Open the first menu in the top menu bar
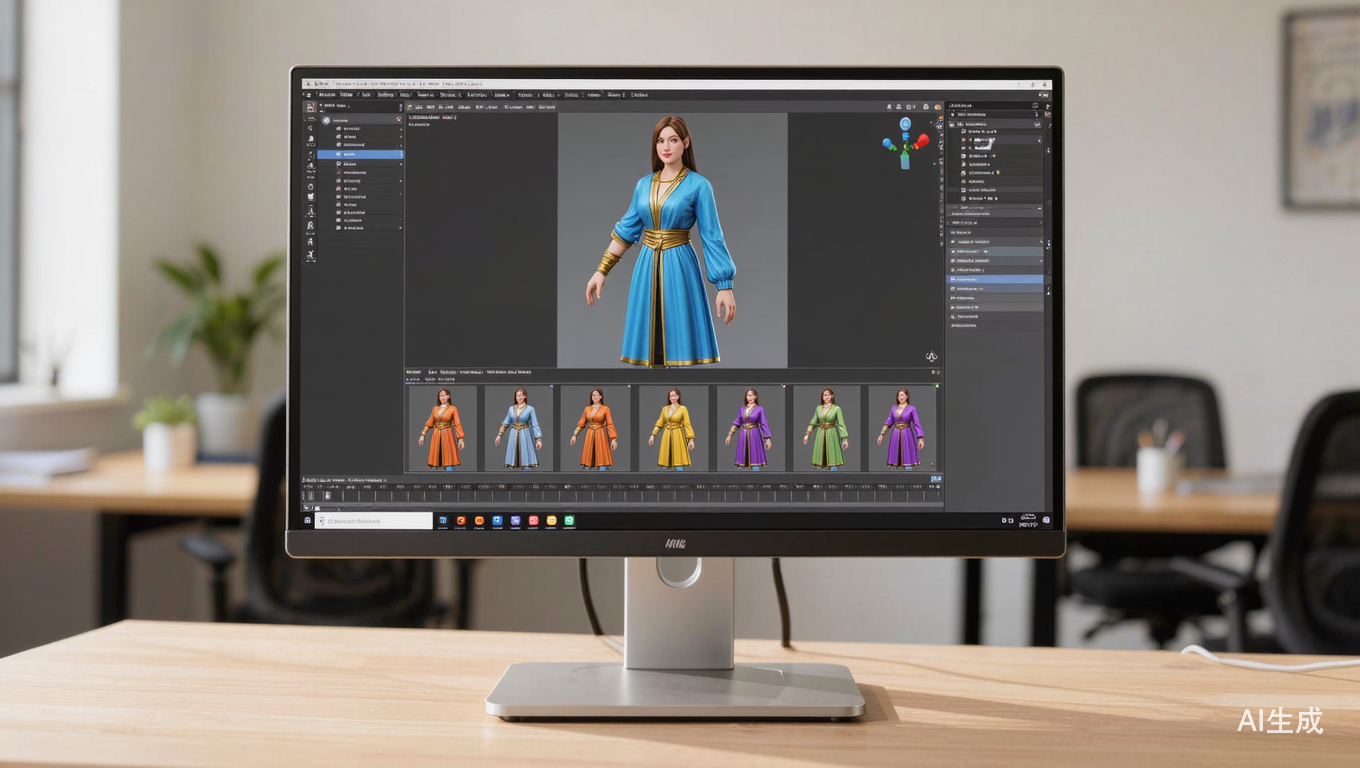This screenshot has height=768, width=1360. click(325, 95)
